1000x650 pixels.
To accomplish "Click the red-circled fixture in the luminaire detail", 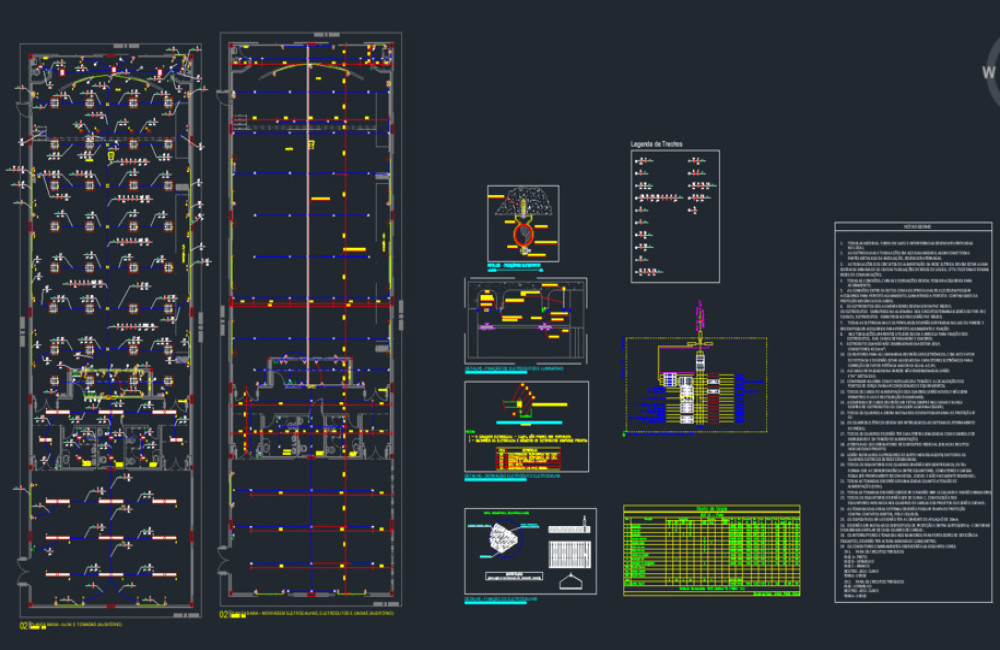I will (523, 234).
